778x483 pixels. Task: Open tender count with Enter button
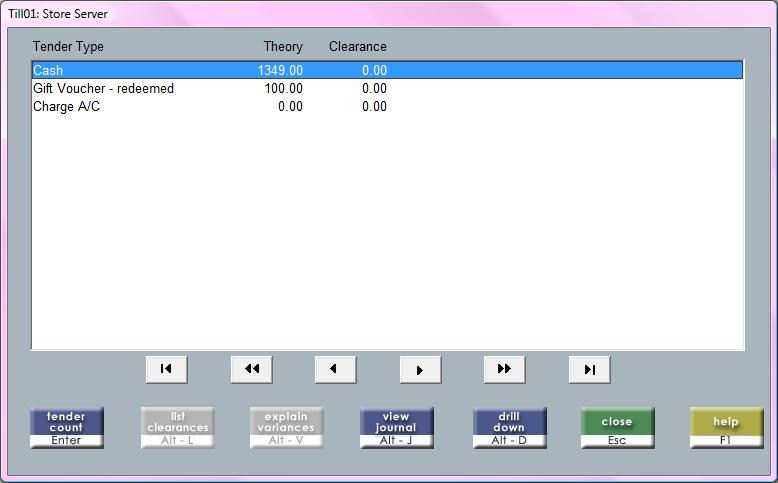point(66,428)
